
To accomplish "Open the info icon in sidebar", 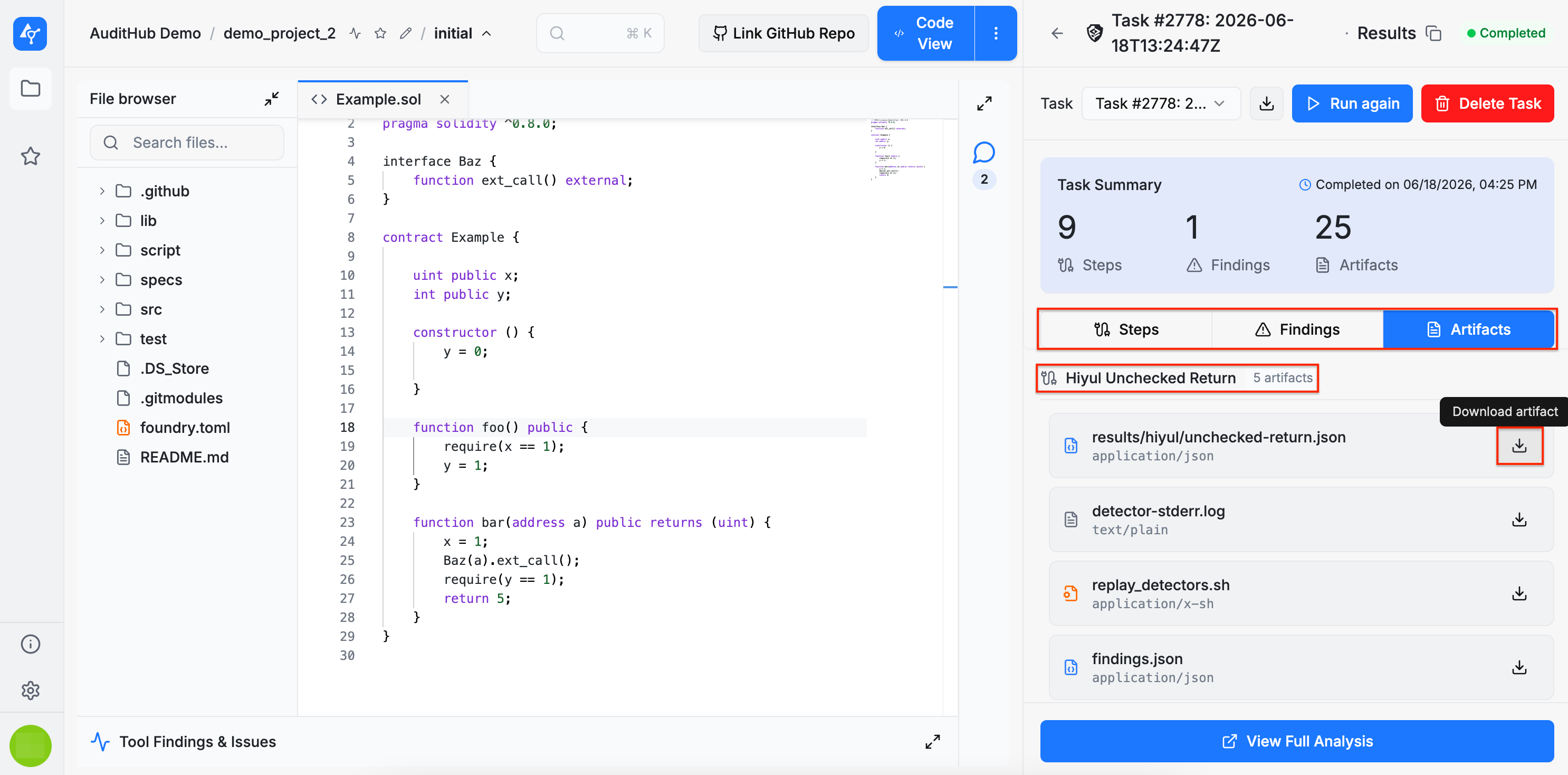I will 31,644.
